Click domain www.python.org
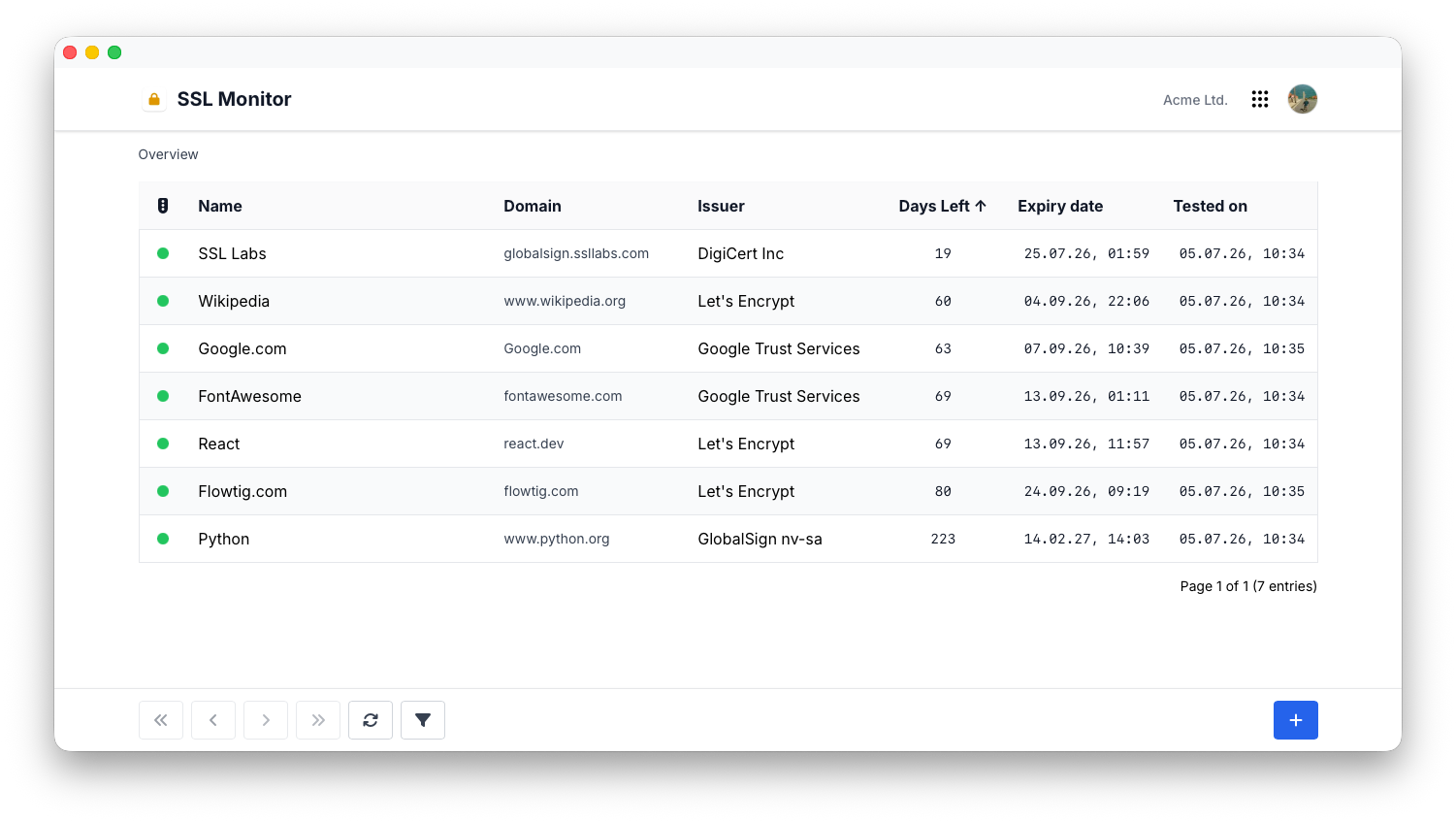The height and width of the screenshot is (823, 1456). pyautogui.click(x=557, y=539)
